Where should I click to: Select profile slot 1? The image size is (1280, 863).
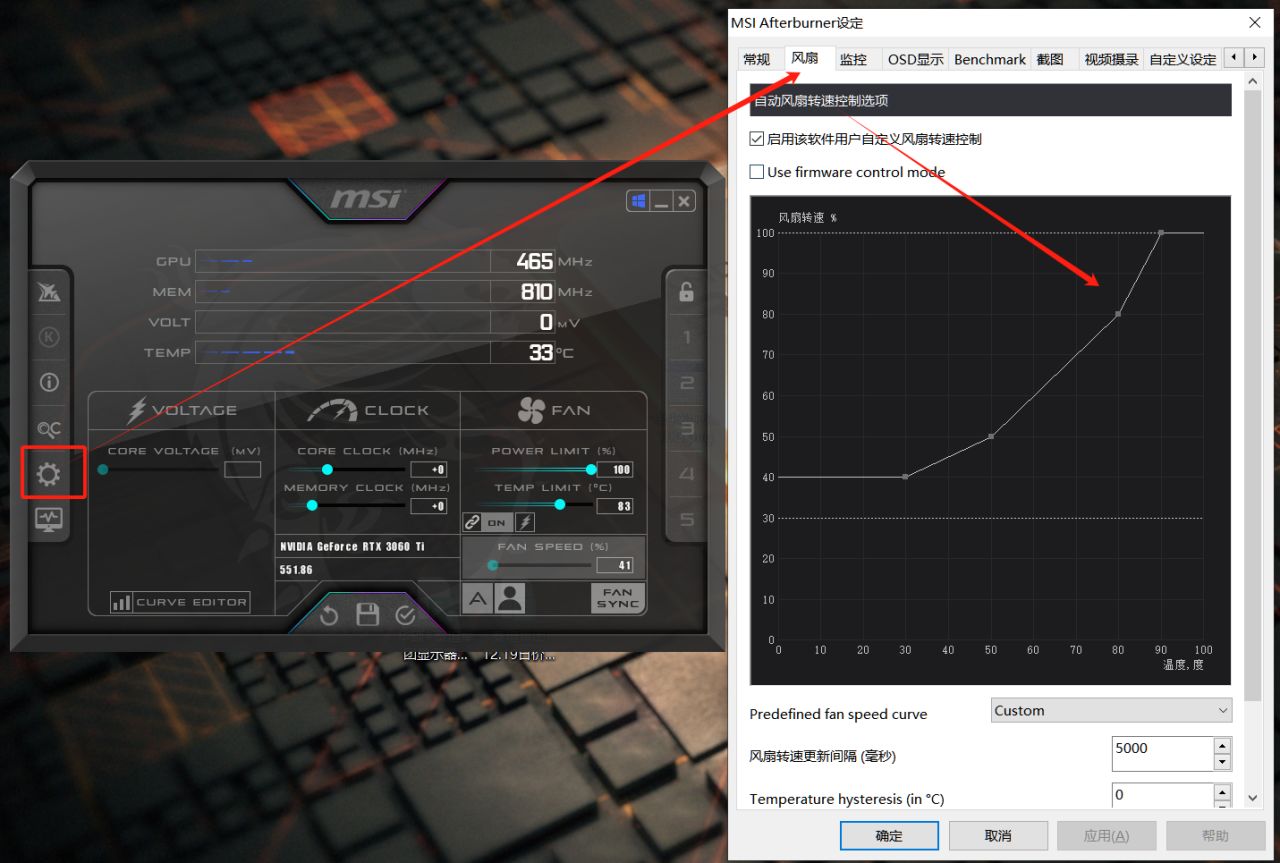[x=686, y=337]
